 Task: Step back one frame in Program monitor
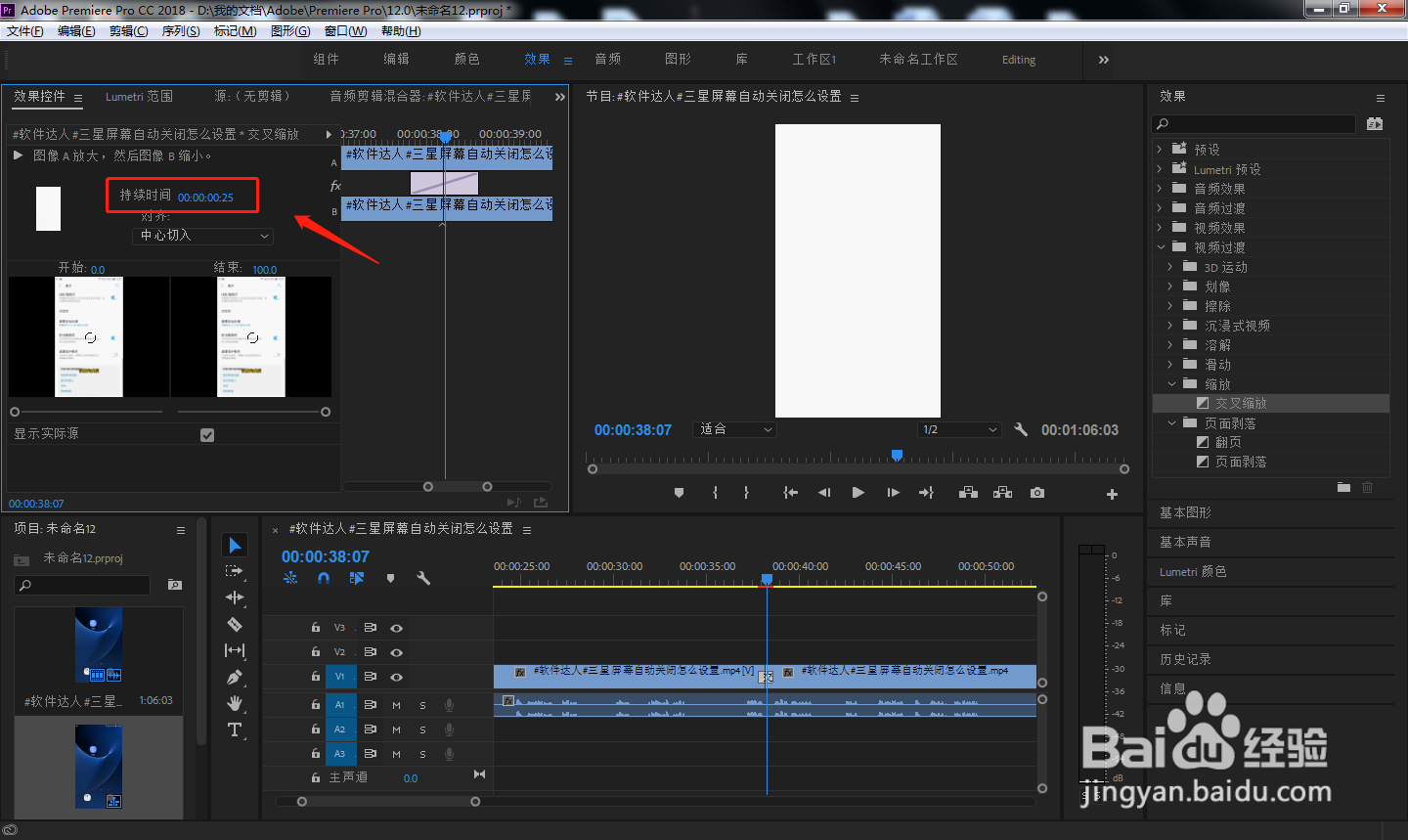coord(824,493)
